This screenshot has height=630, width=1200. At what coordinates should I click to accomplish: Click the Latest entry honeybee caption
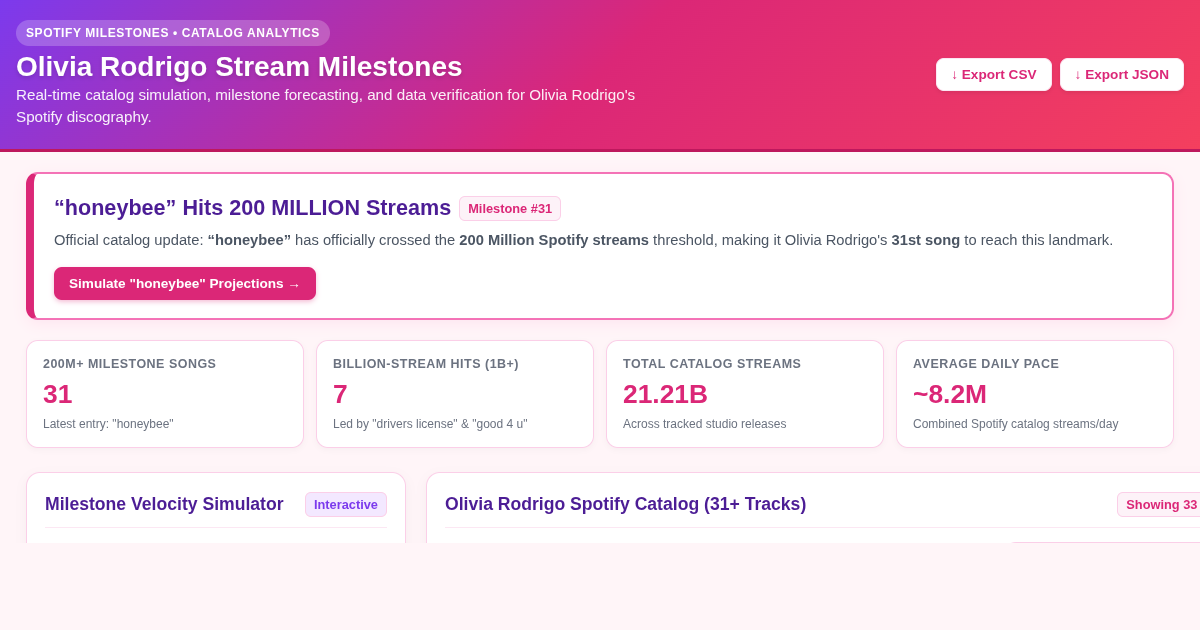point(108,424)
